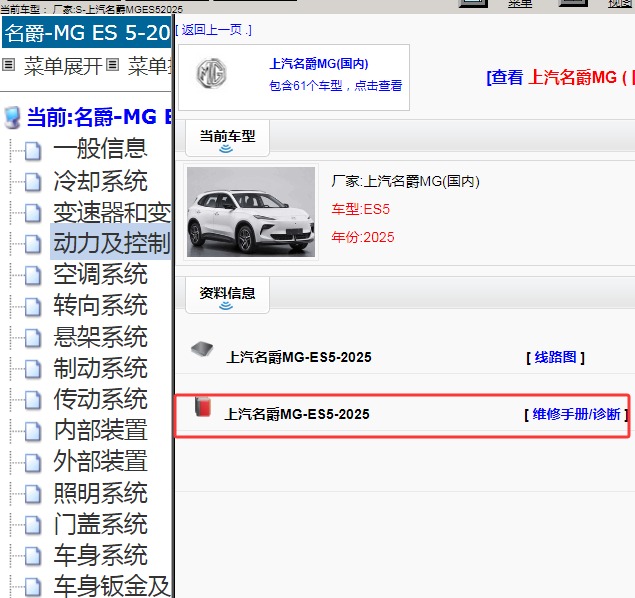Click the gray book icon for 线路图 row
The image size is (635, 598).
point(202,349)
